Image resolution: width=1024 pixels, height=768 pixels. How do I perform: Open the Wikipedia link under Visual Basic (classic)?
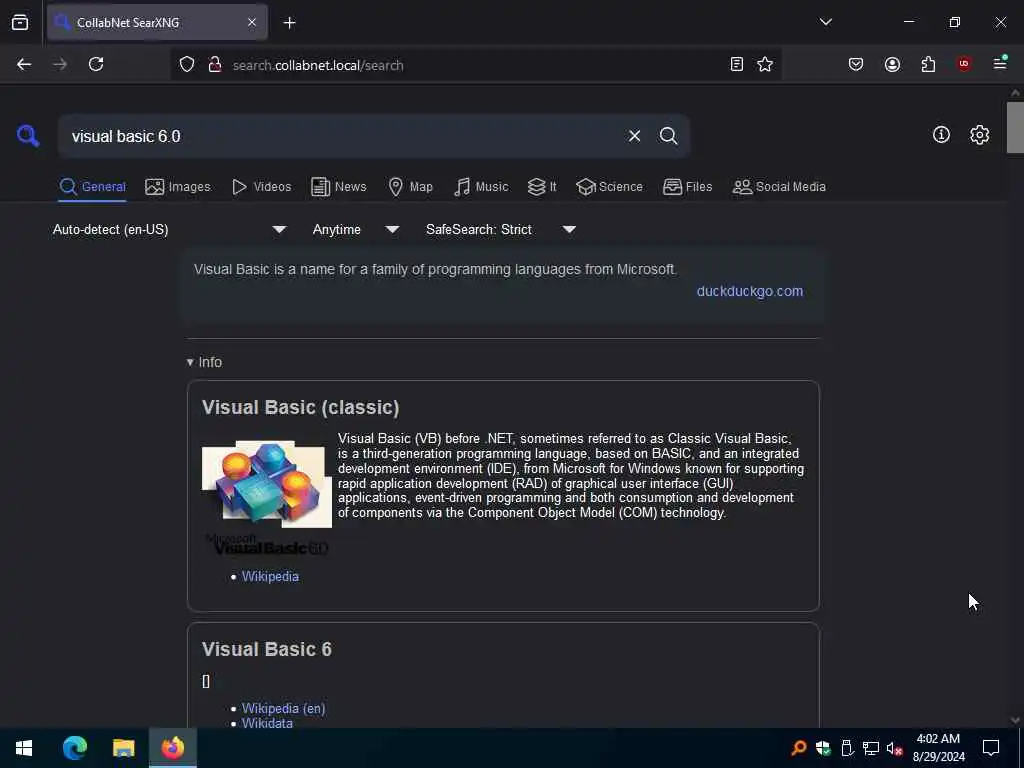270,577
